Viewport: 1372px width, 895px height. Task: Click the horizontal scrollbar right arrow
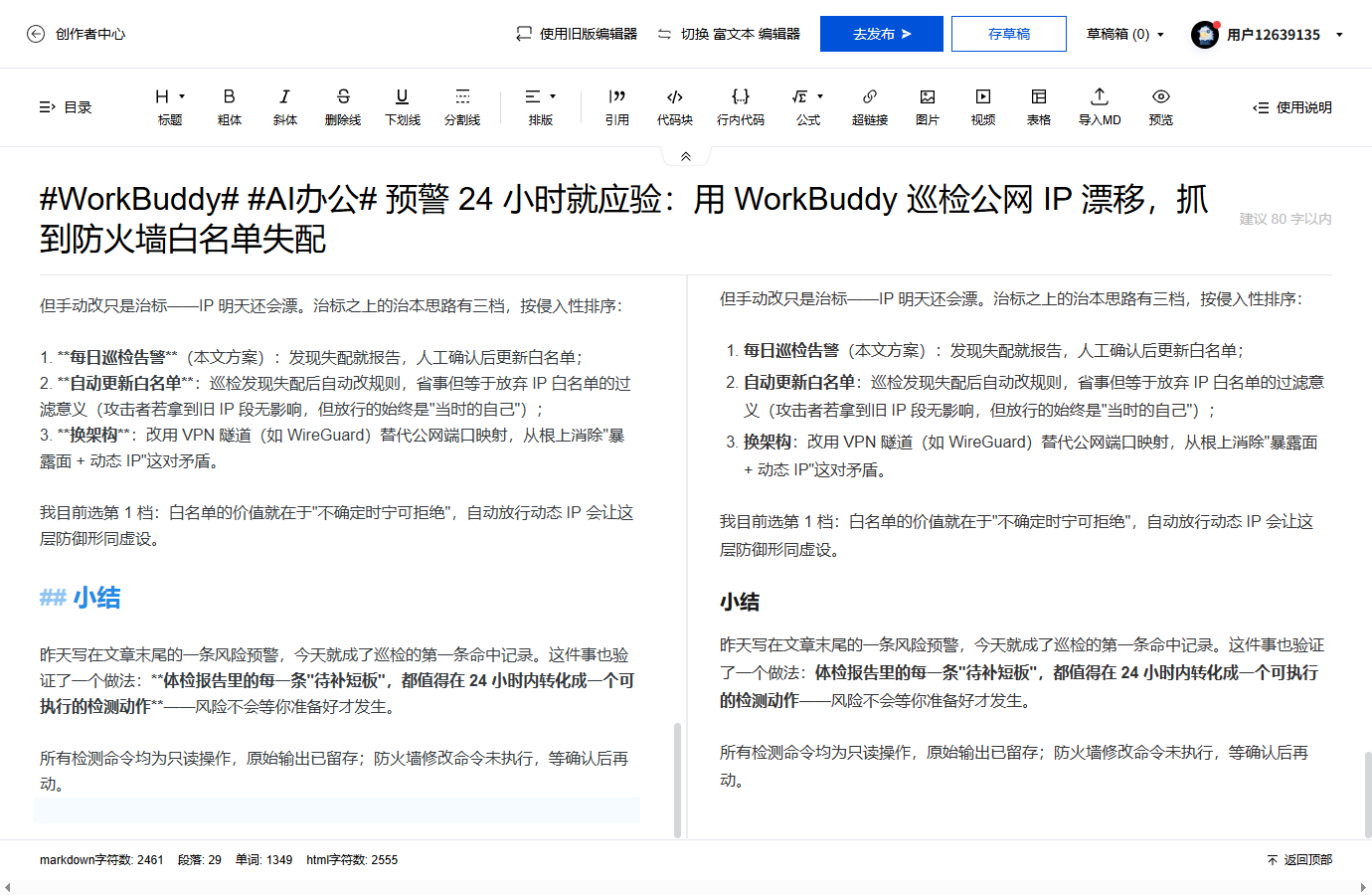pos(1364,887)
